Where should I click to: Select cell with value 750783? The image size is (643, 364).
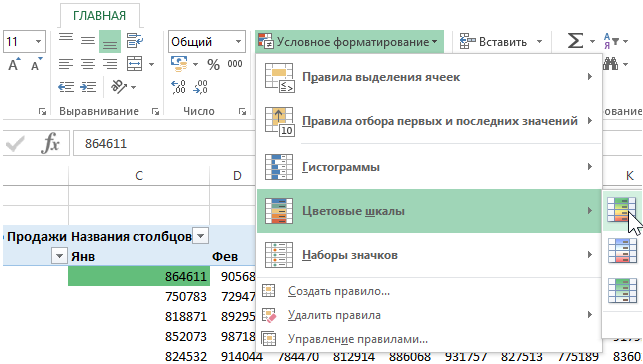tap(139, 296)
